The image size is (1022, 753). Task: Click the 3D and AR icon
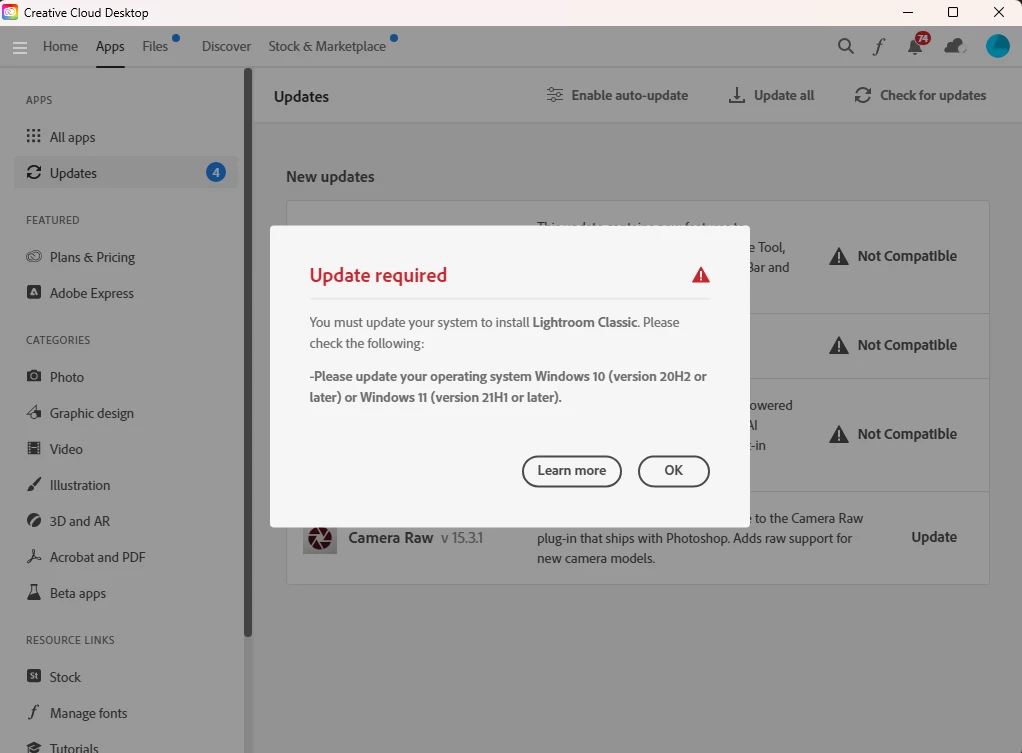(x=34, y=520)
